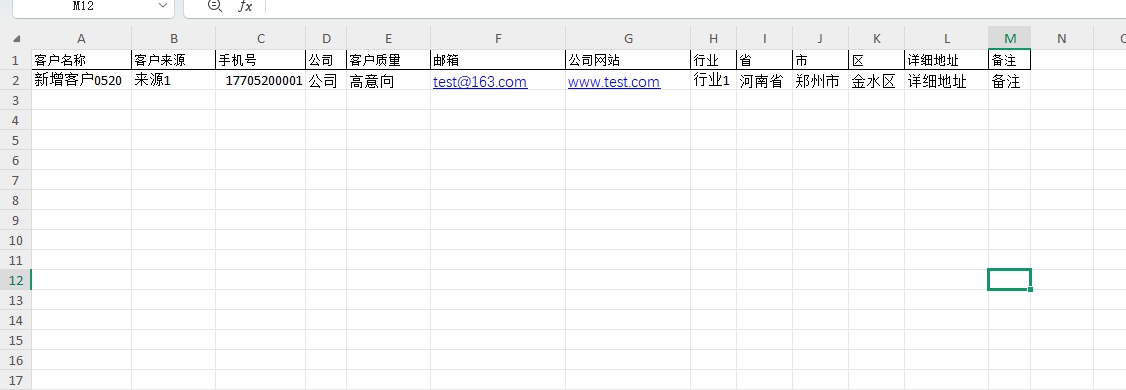Click the select-all corner triangle
Screen dimensions: 1126x390
(16, 39)
